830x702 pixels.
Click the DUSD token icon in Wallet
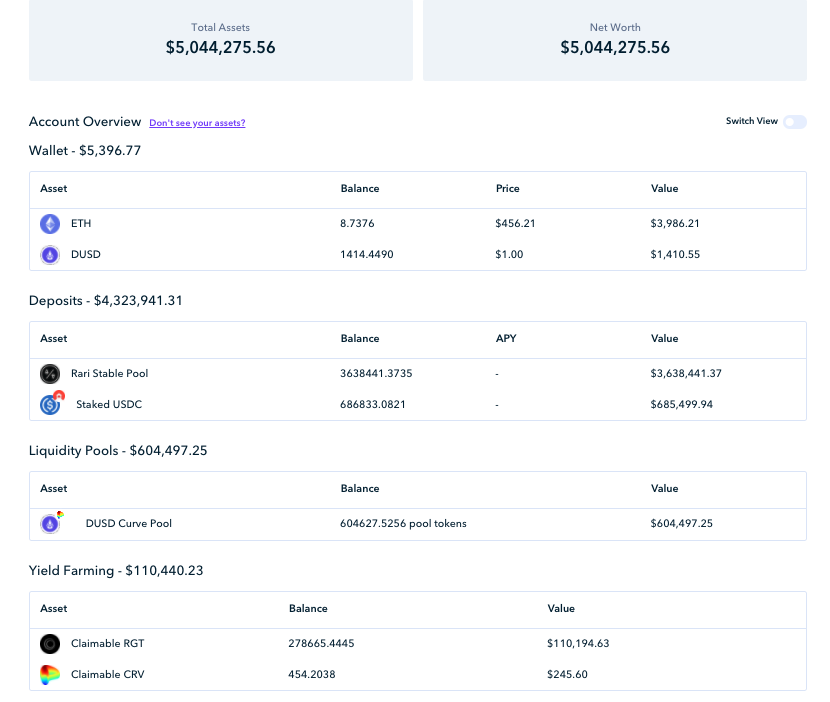pos(50,255)
